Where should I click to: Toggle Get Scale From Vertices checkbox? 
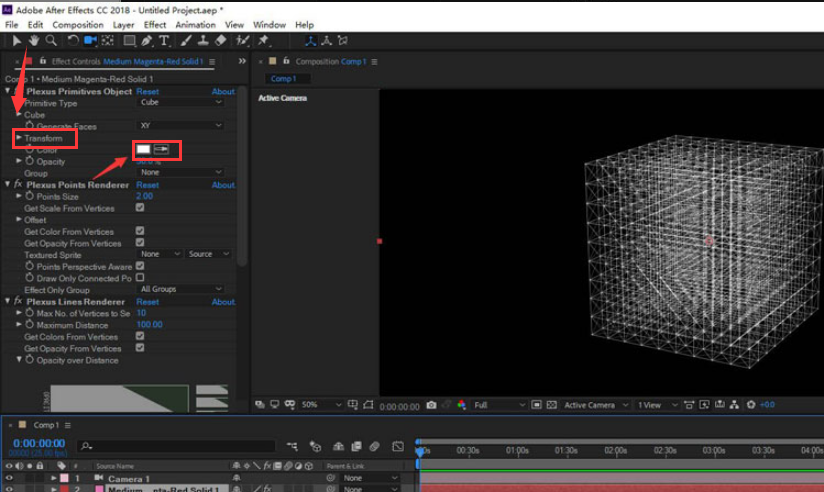pyautogui.click(x=140, y=208)
